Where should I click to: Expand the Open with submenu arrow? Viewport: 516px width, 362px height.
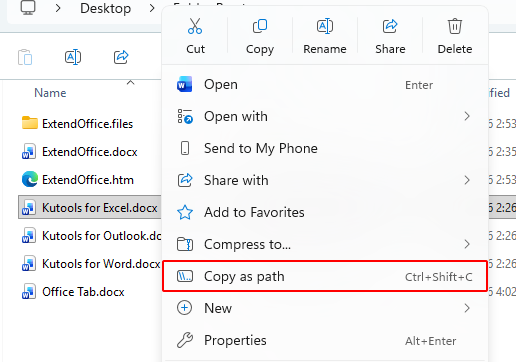coord(467,116)
